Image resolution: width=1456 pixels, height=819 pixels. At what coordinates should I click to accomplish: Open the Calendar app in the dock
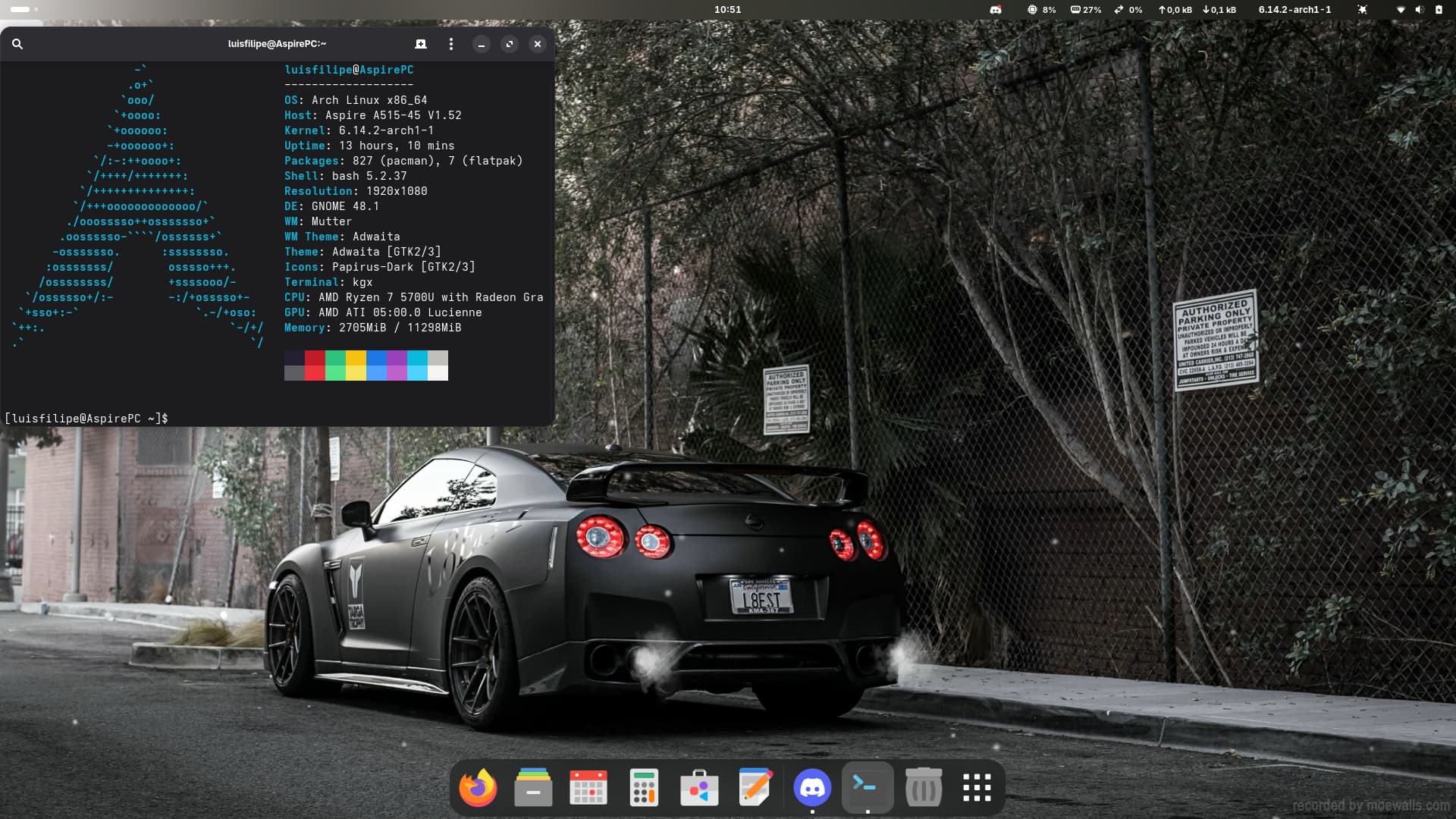click(x=588, y=788)
